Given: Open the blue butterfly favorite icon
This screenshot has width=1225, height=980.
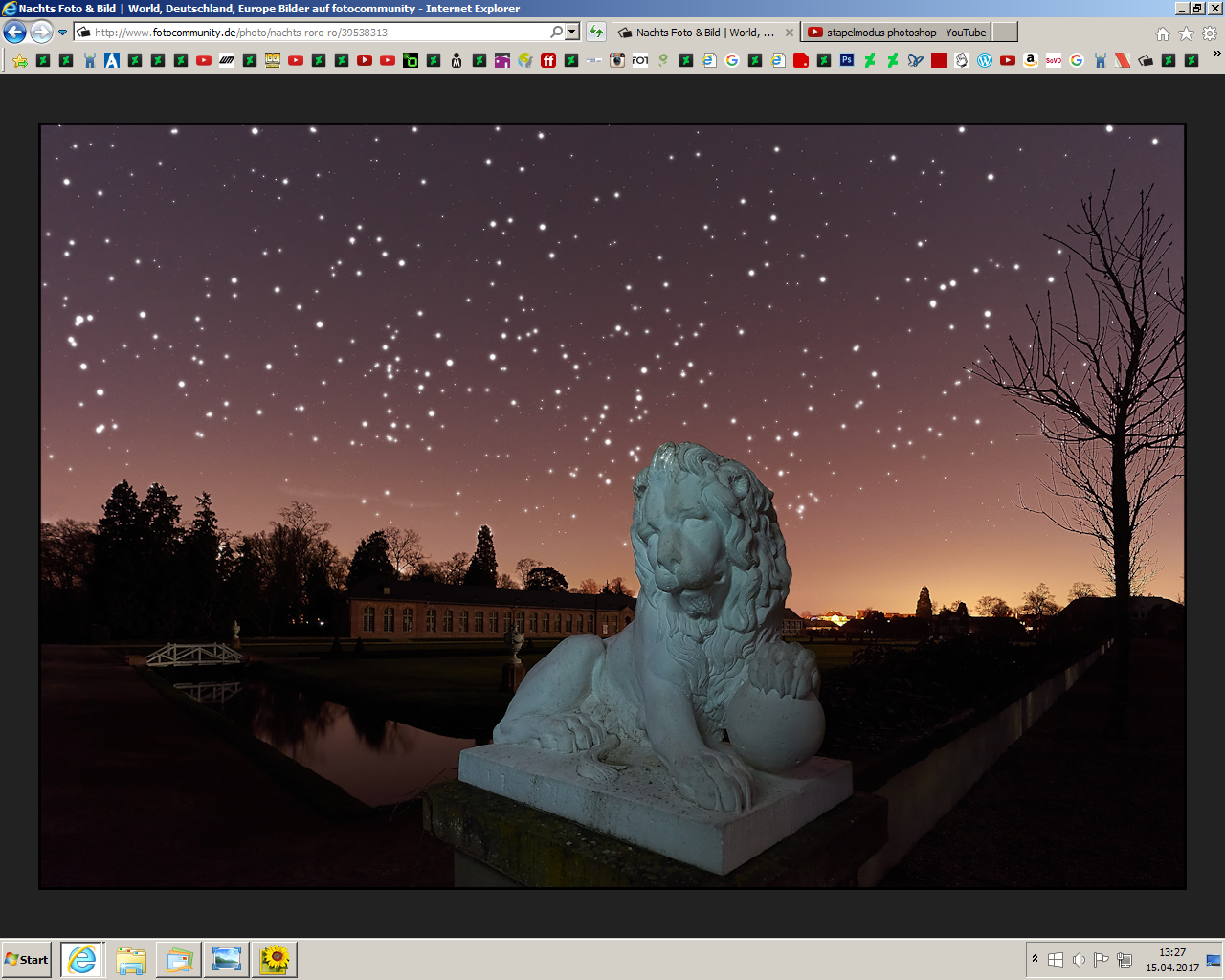Looking at the screenshot, I should 916,60.
